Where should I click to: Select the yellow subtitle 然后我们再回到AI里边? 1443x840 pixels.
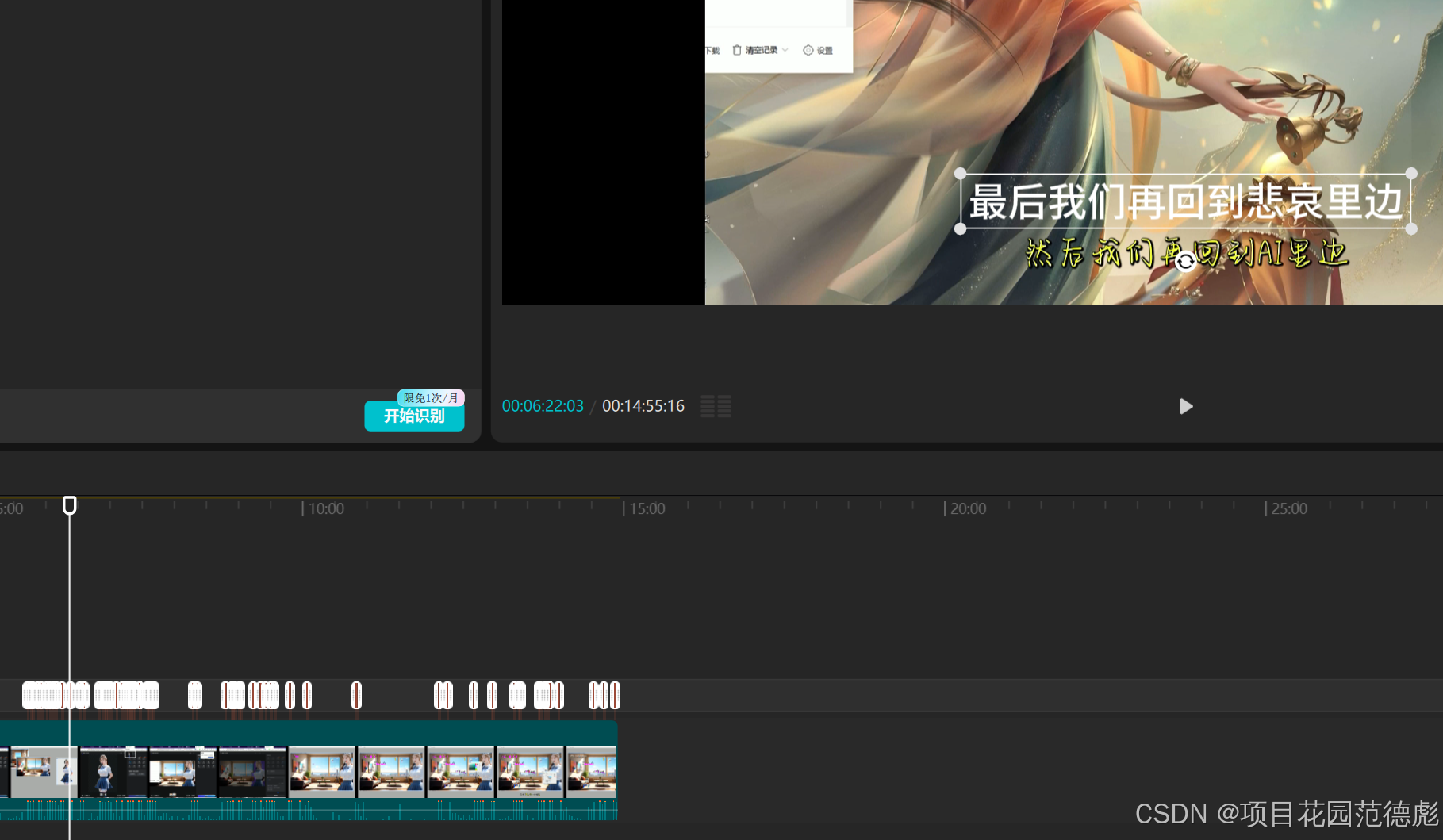point(1186,253)
